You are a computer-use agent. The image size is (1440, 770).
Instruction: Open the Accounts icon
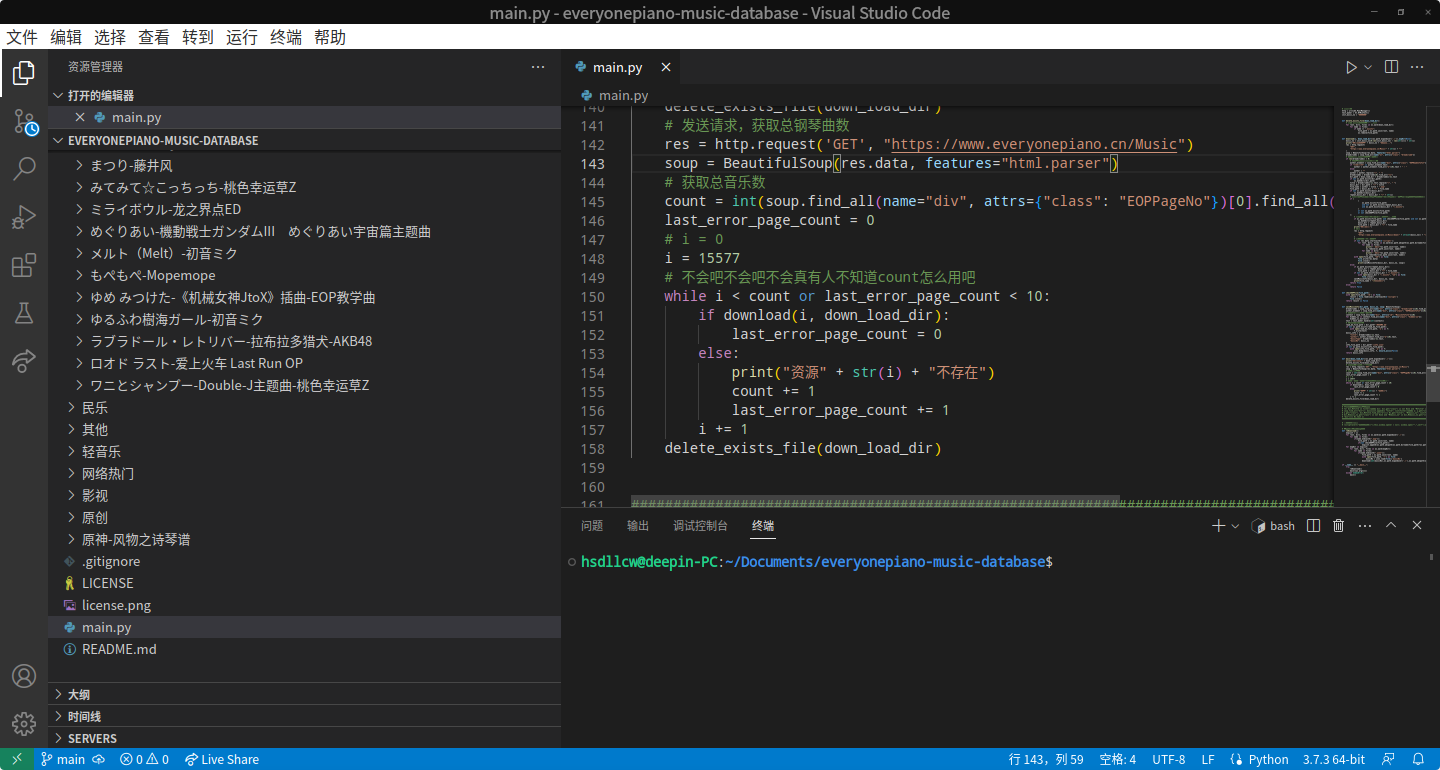coord(24,676)
